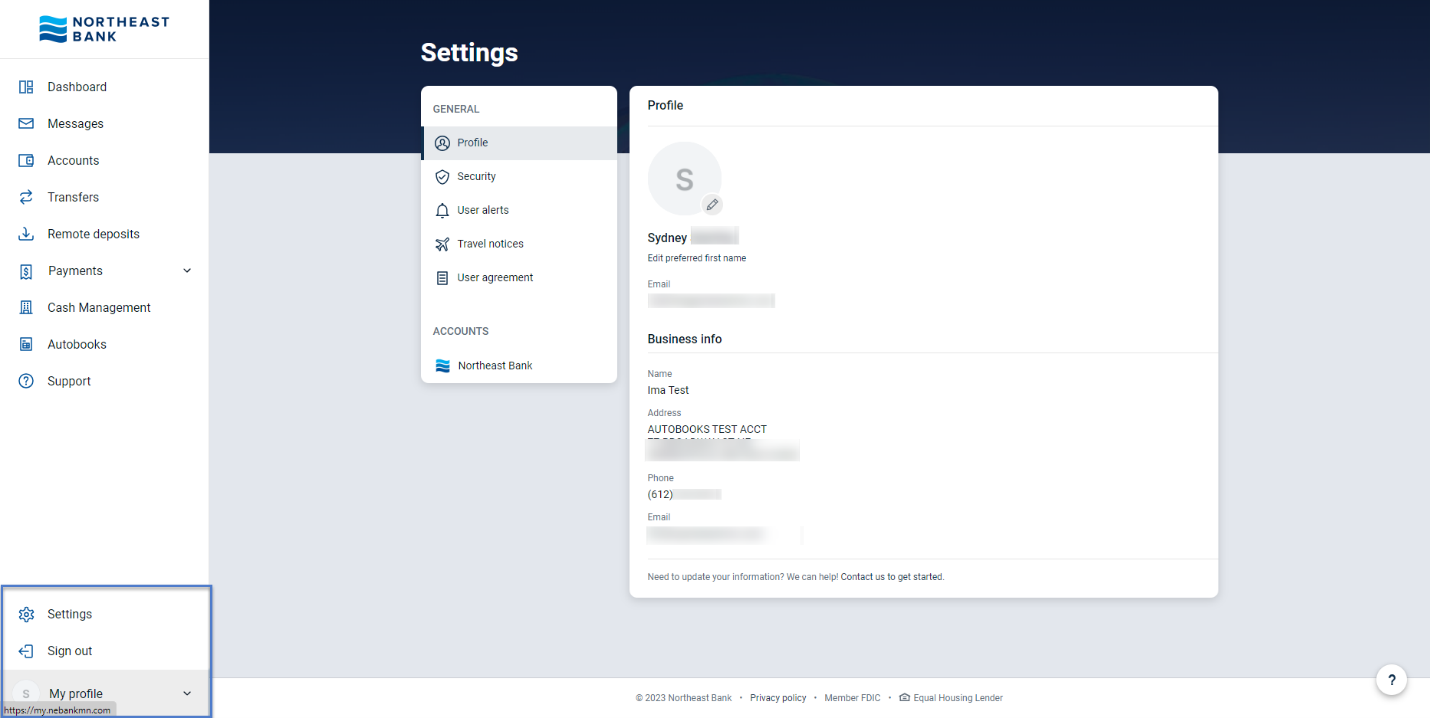Click the Support question icon
Viewport: 1430px width, 718px height.
coord(27,381)
